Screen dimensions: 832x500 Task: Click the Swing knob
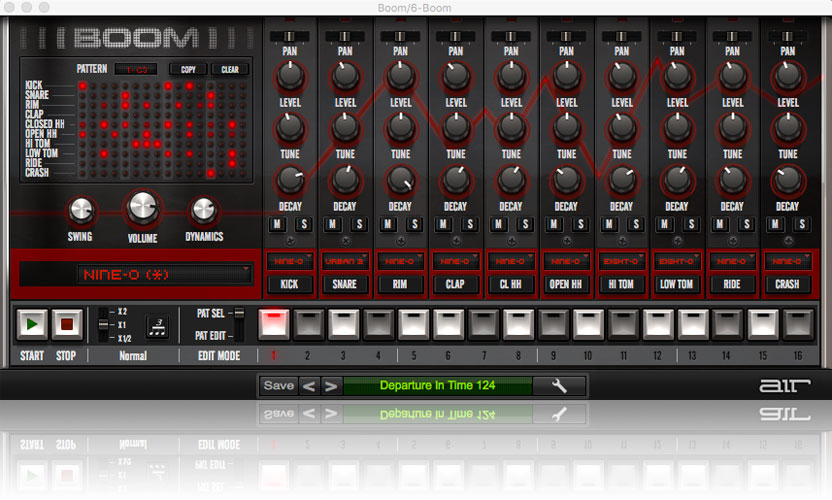coord(80,210)
